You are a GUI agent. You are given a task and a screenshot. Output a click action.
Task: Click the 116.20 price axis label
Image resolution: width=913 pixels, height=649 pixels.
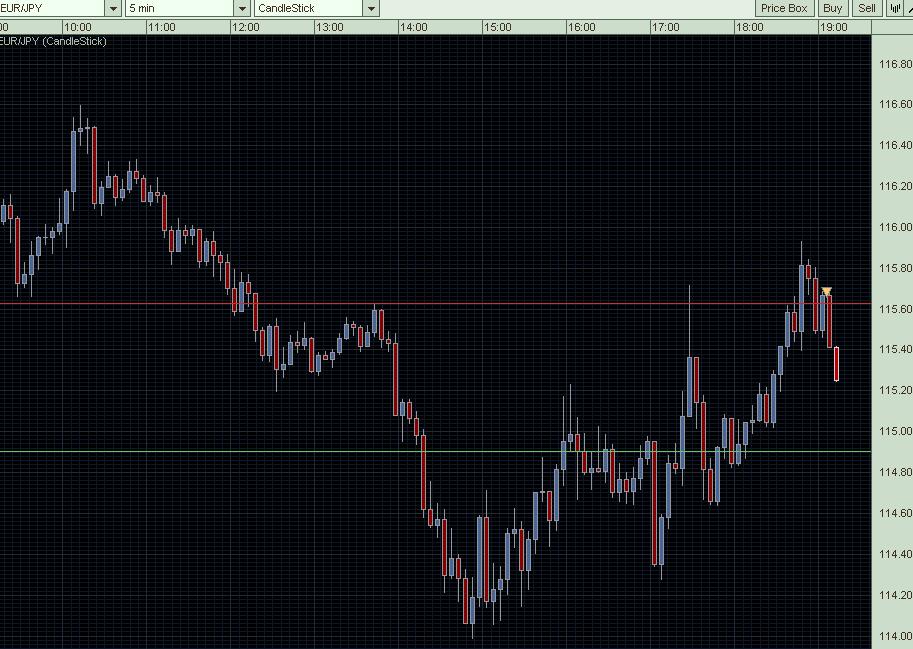click(895, 186)
